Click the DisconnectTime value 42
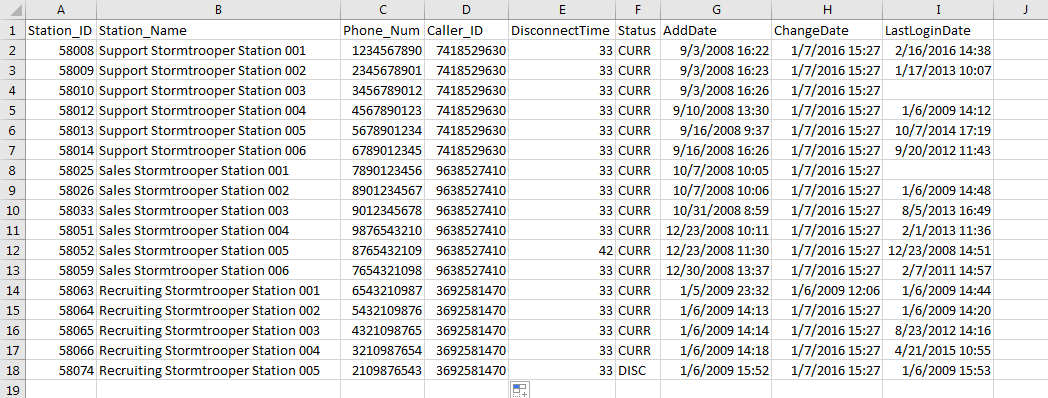The height and width of the screenshot is (398, 1048). click(561, 250)
